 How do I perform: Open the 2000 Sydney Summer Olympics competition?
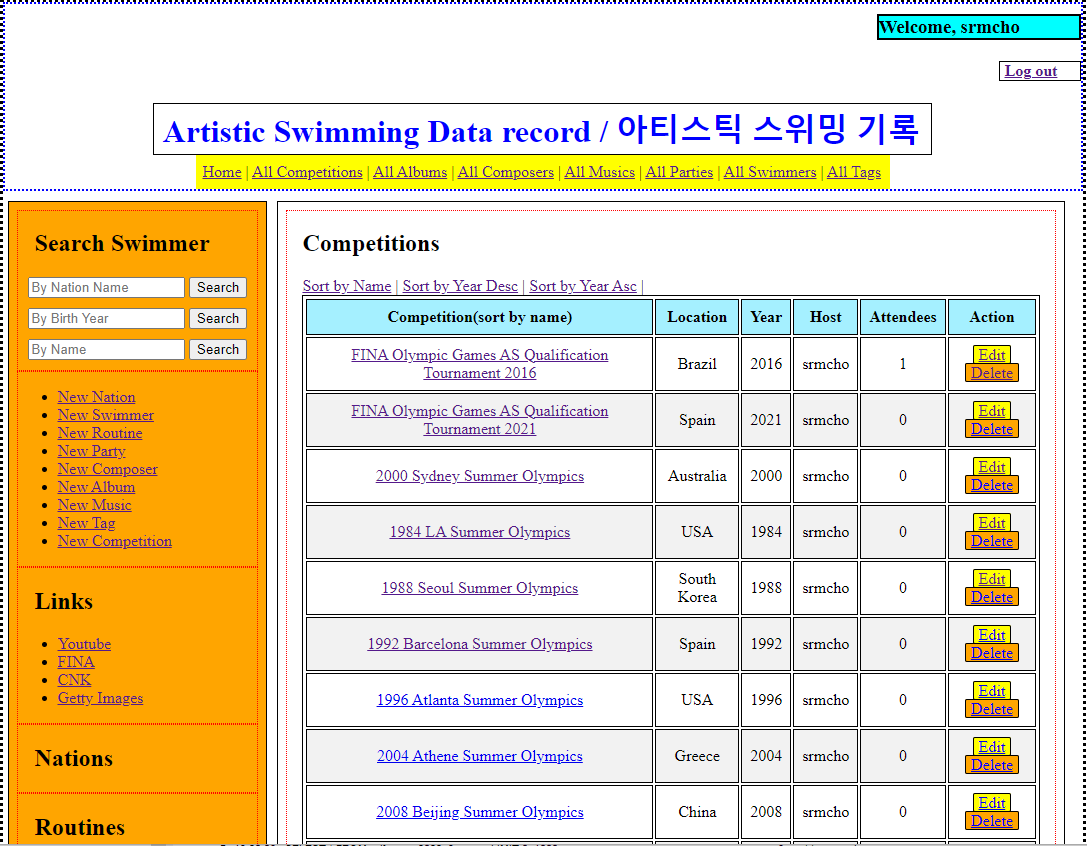tap(480, 476)
